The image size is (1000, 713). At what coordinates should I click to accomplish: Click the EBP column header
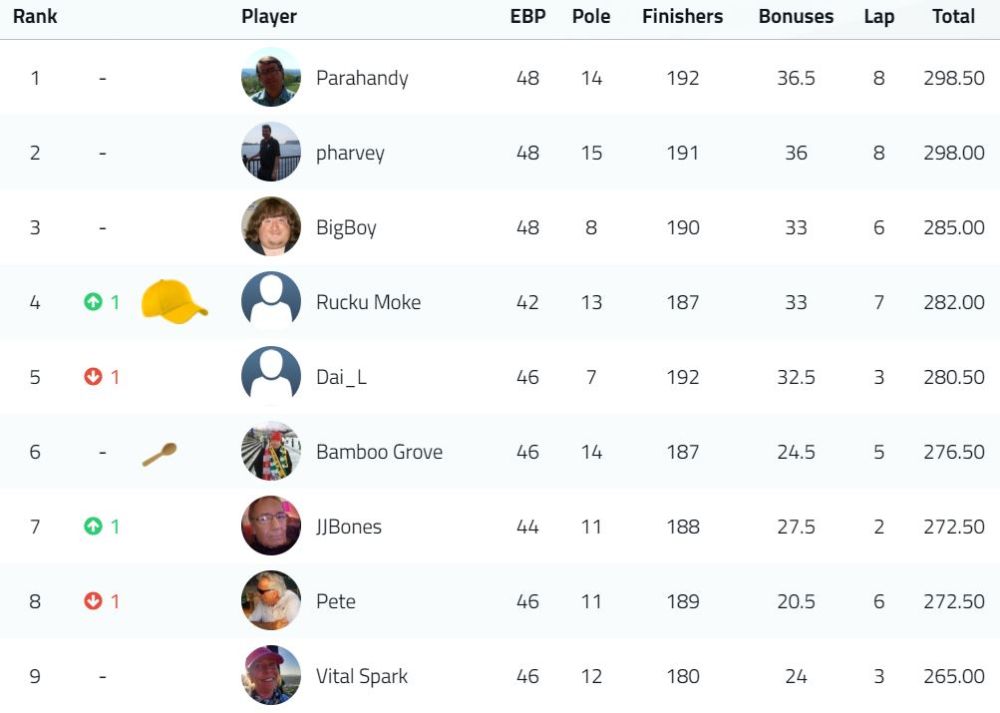pos(528,16)
